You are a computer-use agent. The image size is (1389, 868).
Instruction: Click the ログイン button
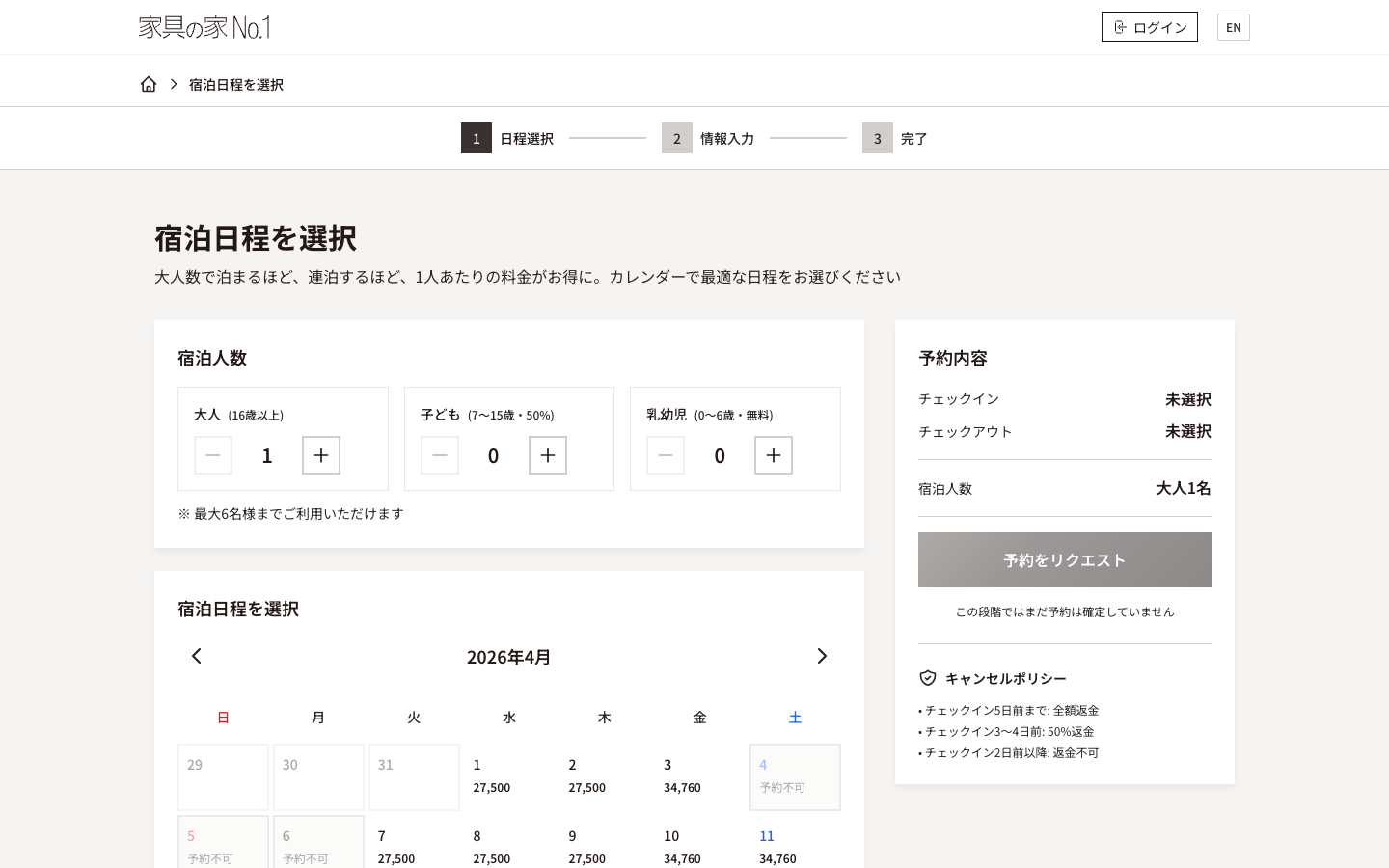click(1150, 27)
